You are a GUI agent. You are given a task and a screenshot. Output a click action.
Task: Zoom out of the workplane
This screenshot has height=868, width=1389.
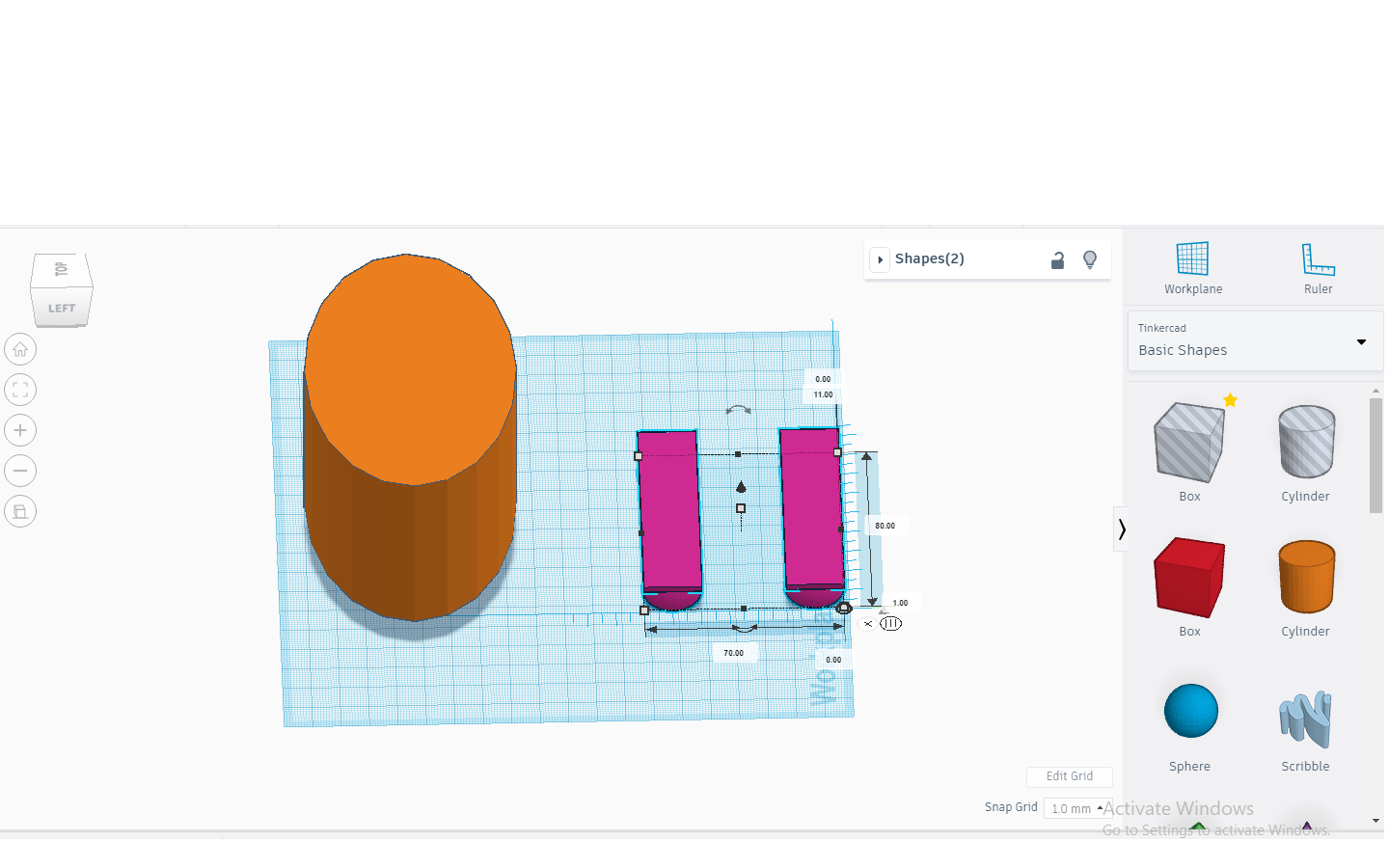click(20, 471)
